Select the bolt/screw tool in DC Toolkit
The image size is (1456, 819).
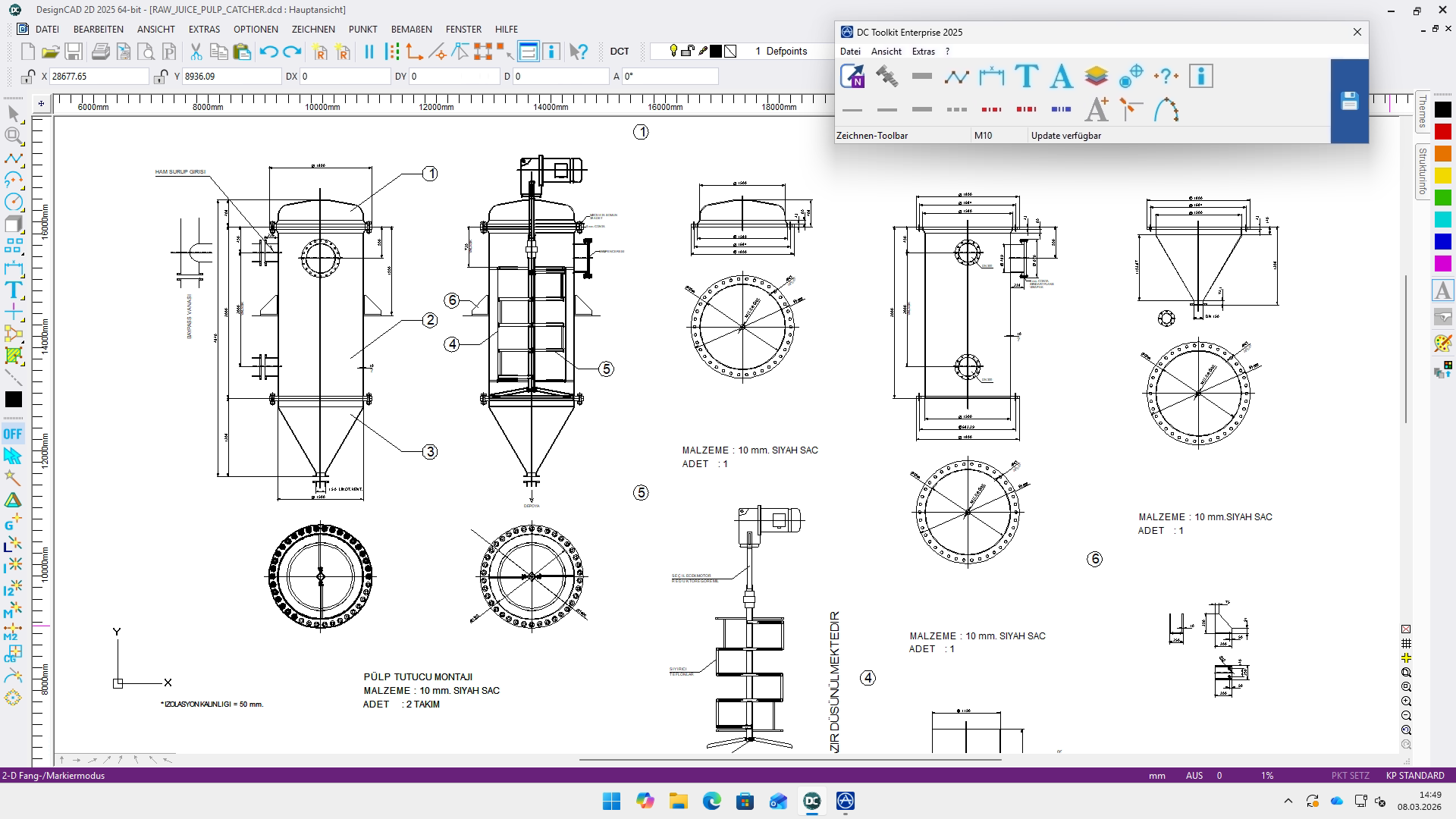[x=886, y=76]
